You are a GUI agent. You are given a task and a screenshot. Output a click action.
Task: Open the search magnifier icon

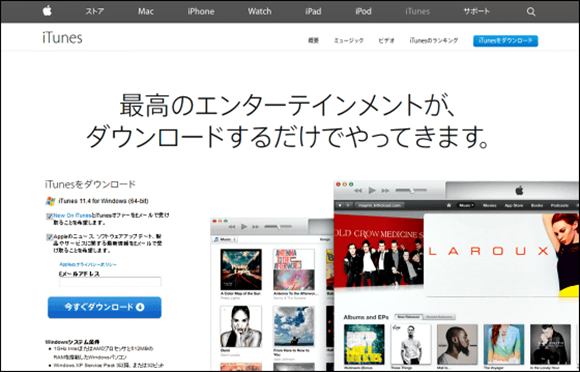(x=531, y=12)
